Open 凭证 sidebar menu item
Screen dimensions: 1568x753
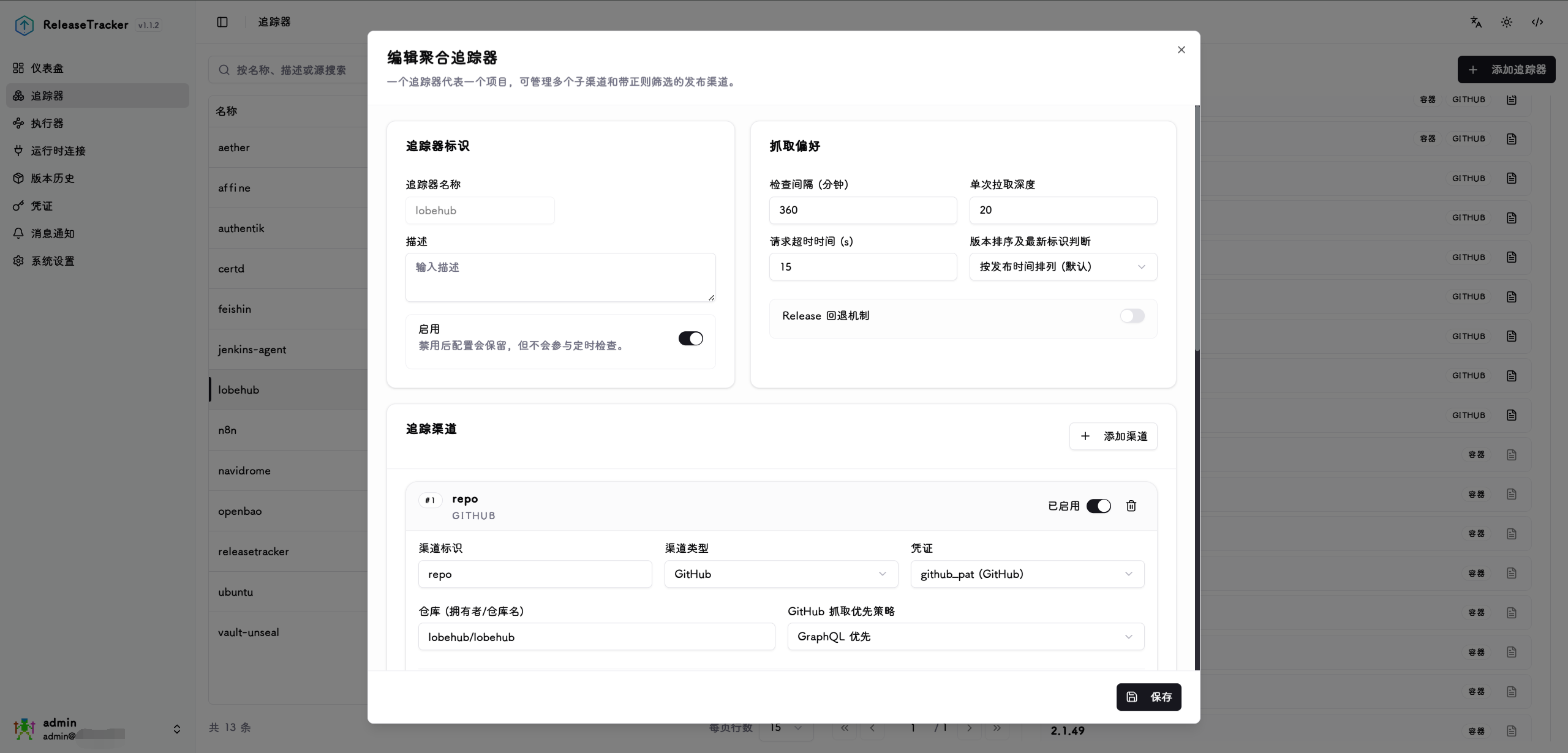[x=97, y=206]
